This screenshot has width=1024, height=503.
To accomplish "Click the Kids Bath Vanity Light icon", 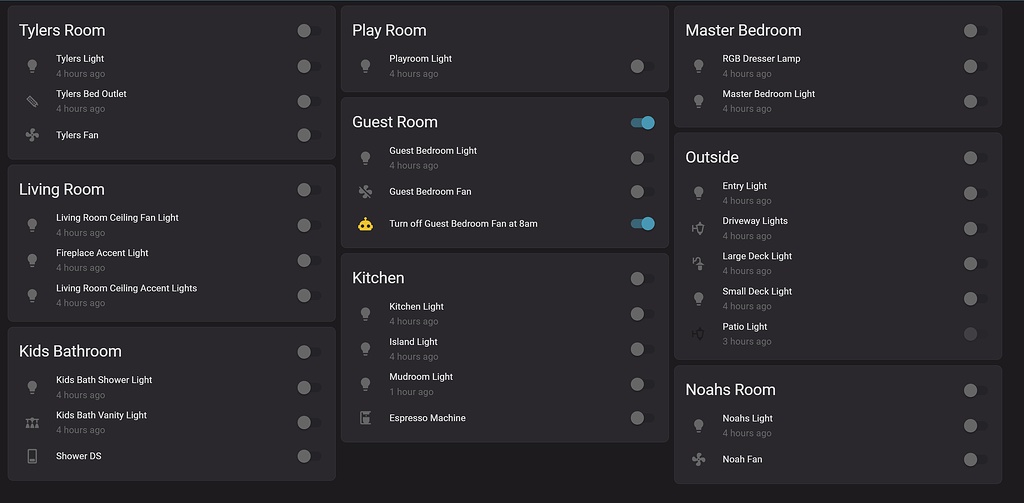I will [x=32, y=422].
